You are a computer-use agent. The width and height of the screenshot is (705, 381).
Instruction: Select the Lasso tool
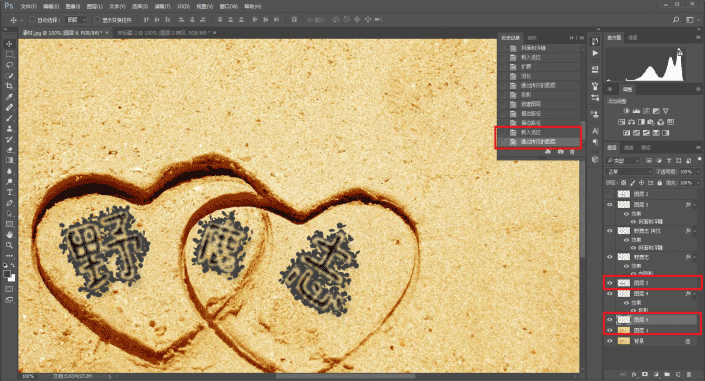tap(9, 65)
